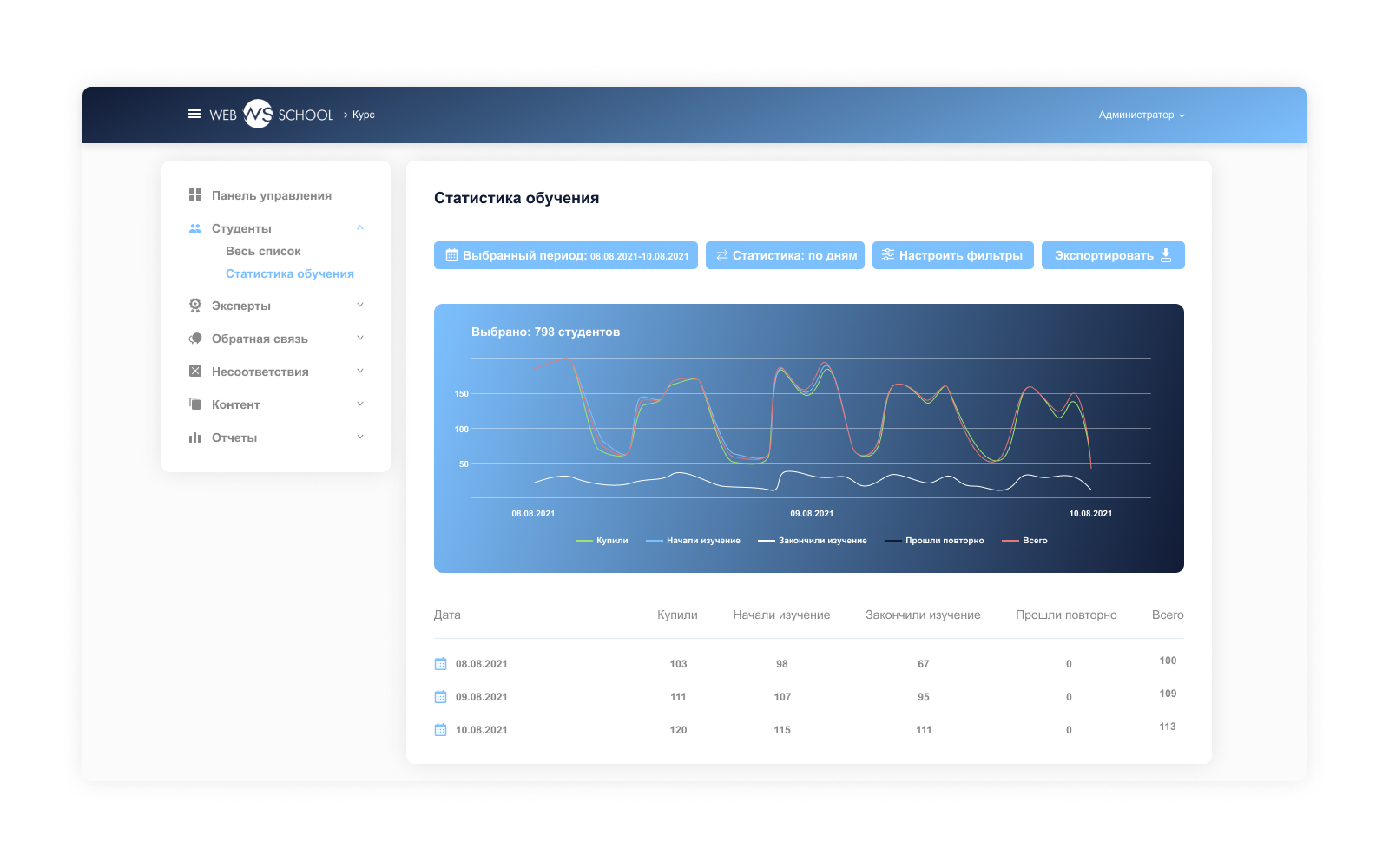Click chart date label 09.08.2021
Viewport: 1389px width, 868px height.
tap(812, 514)
